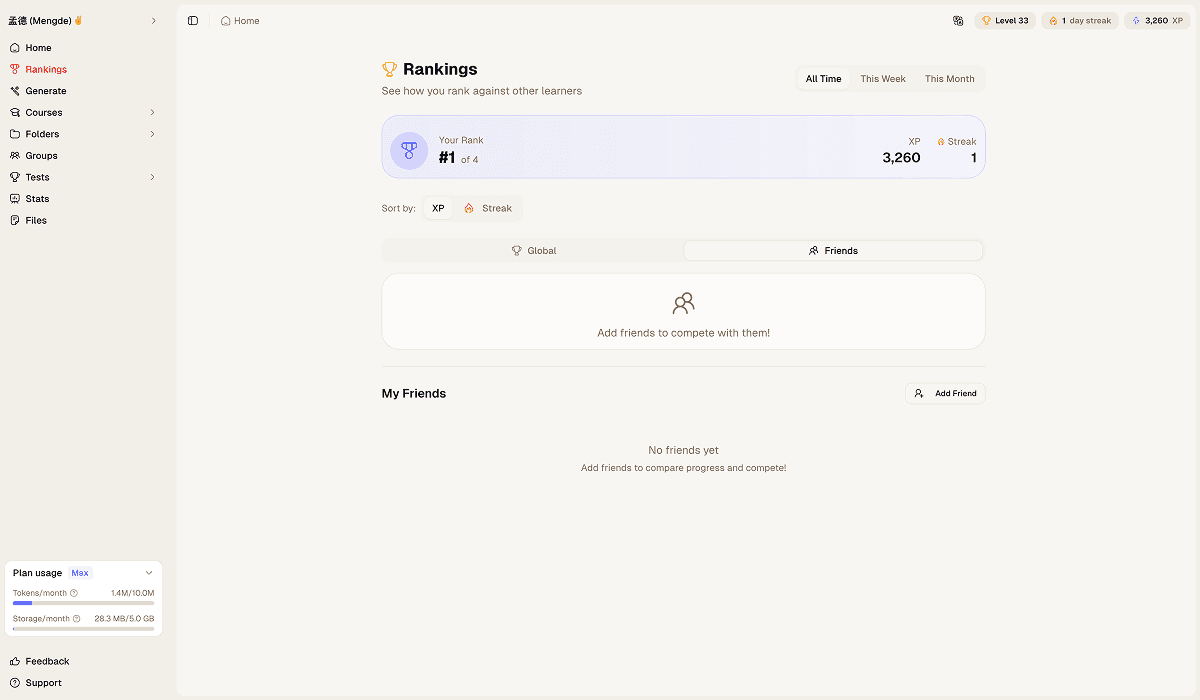Click the Files icon in the sidebar
The height and width of the screenshot is (700, 1200).
coord(14,220)
